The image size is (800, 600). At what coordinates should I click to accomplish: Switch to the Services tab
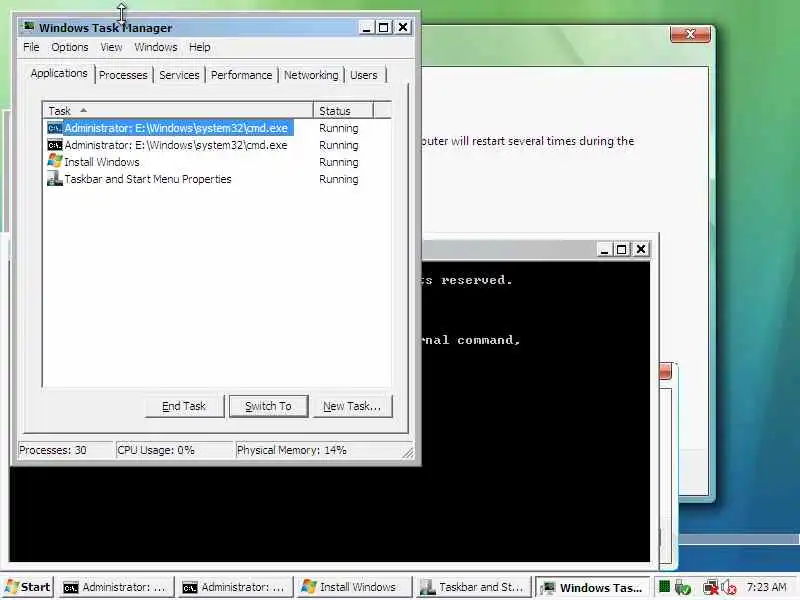click(x=179, y=74)
